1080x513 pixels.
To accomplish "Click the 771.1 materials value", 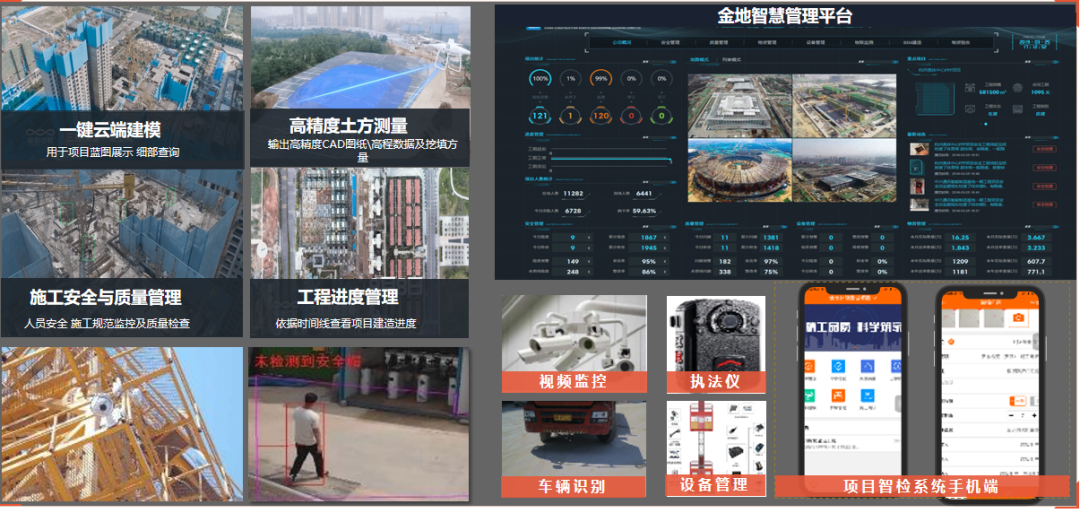I will coord(1035,272).
